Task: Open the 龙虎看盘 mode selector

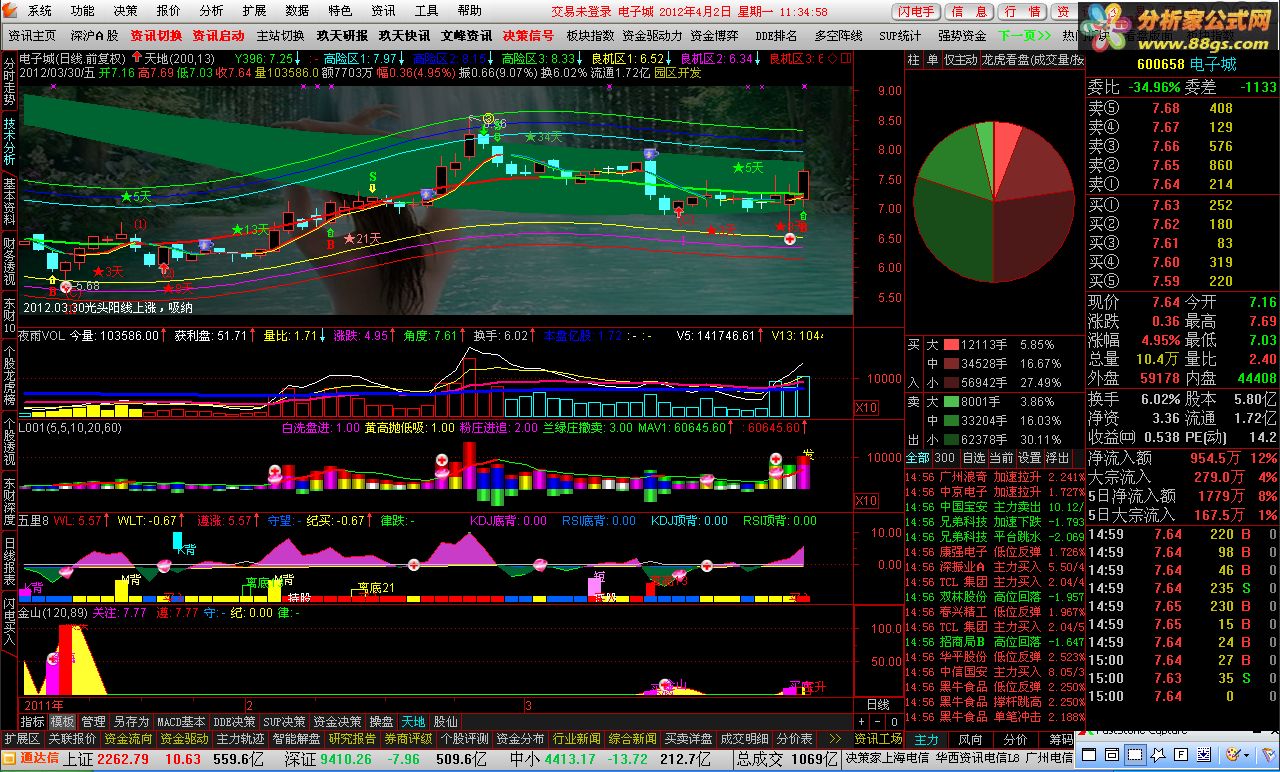Action: 1032,60
